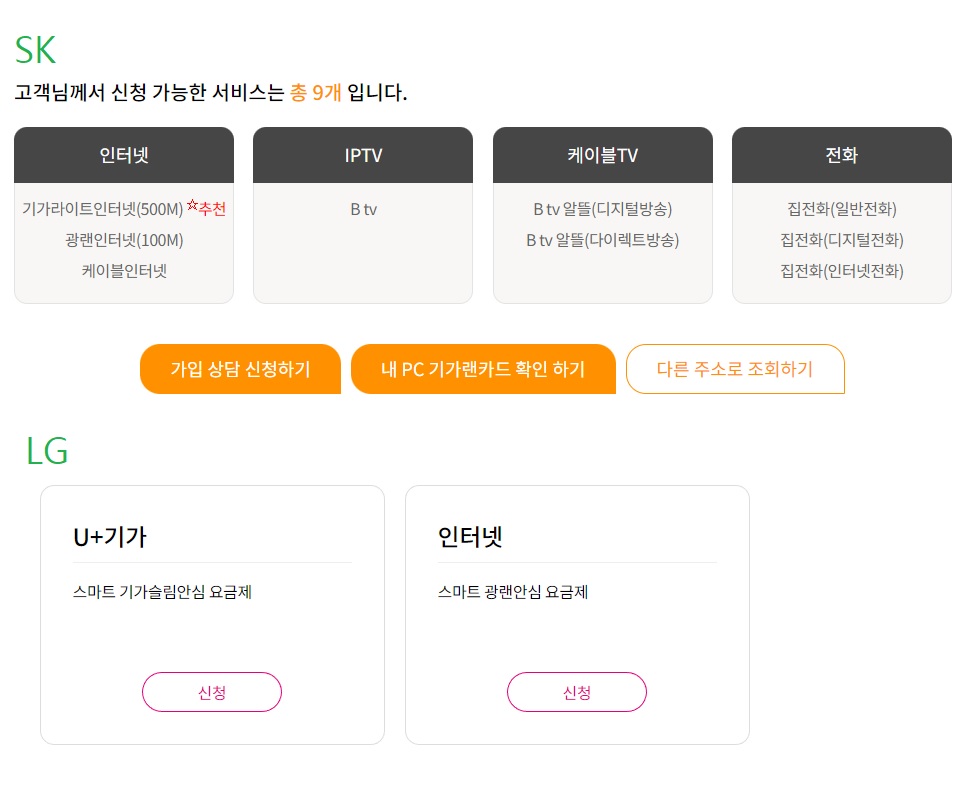Click the 전화 category header
The width and height of the screenshot is (973, 789).
click(x=841, y=155)
